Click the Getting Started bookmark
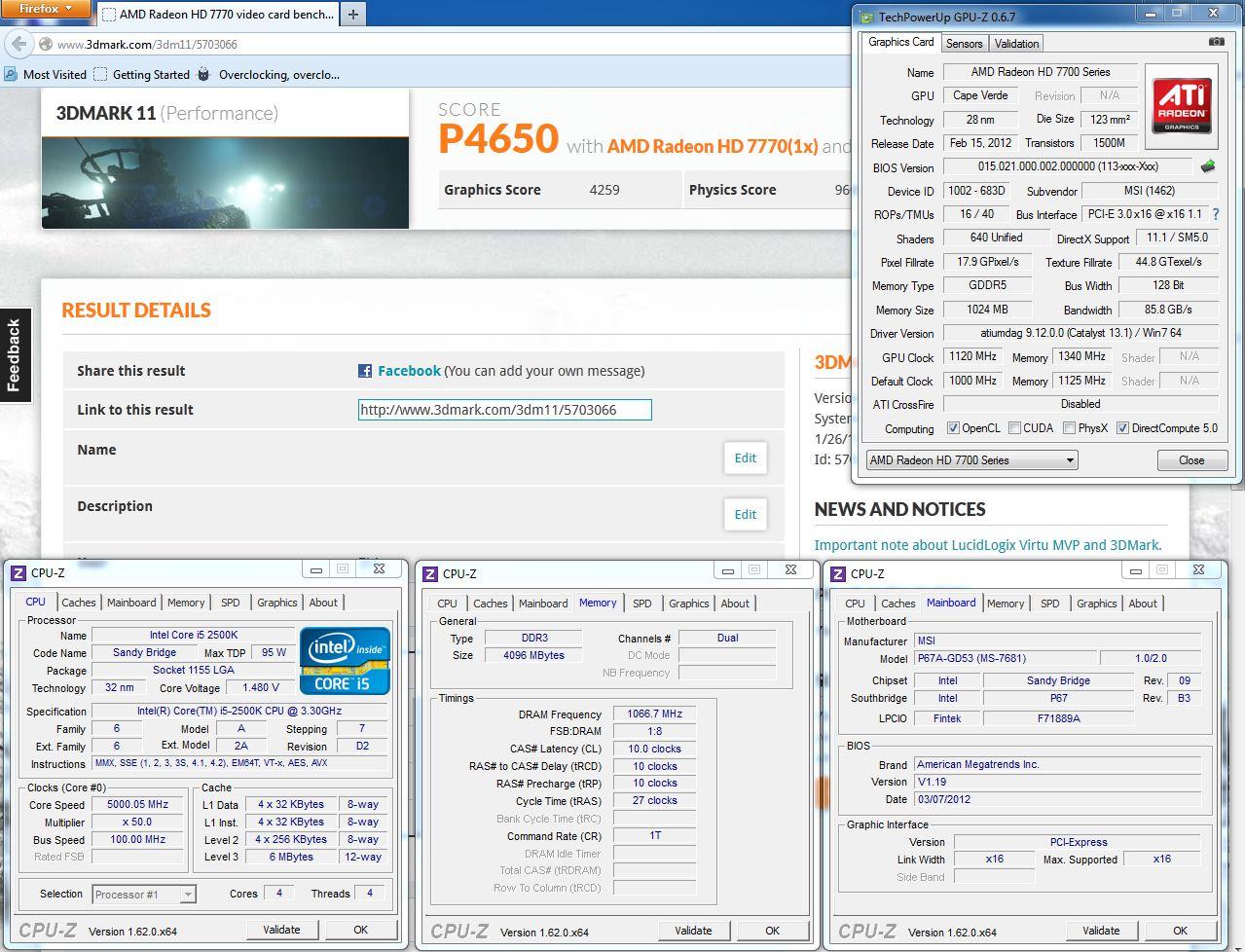Screen dimensions: 1245x952 (x=142, y=74)
